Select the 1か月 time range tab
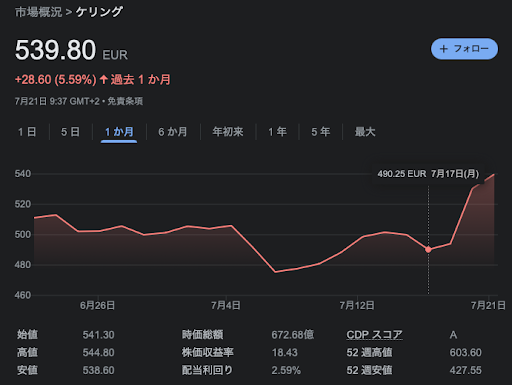The height and width of the screenshot is (385, 512). tap(119, 132)
